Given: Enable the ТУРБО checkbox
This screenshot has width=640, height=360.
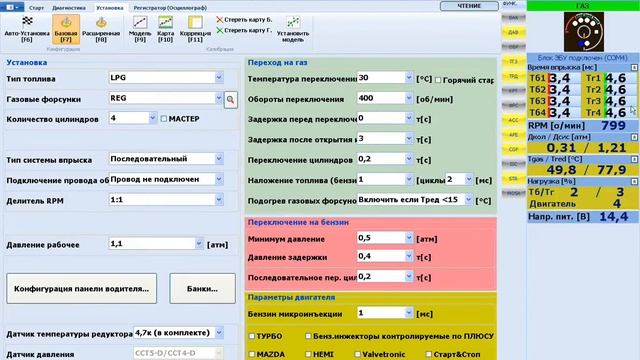Looking at the screenshot, I should click(x=252, y=336).
